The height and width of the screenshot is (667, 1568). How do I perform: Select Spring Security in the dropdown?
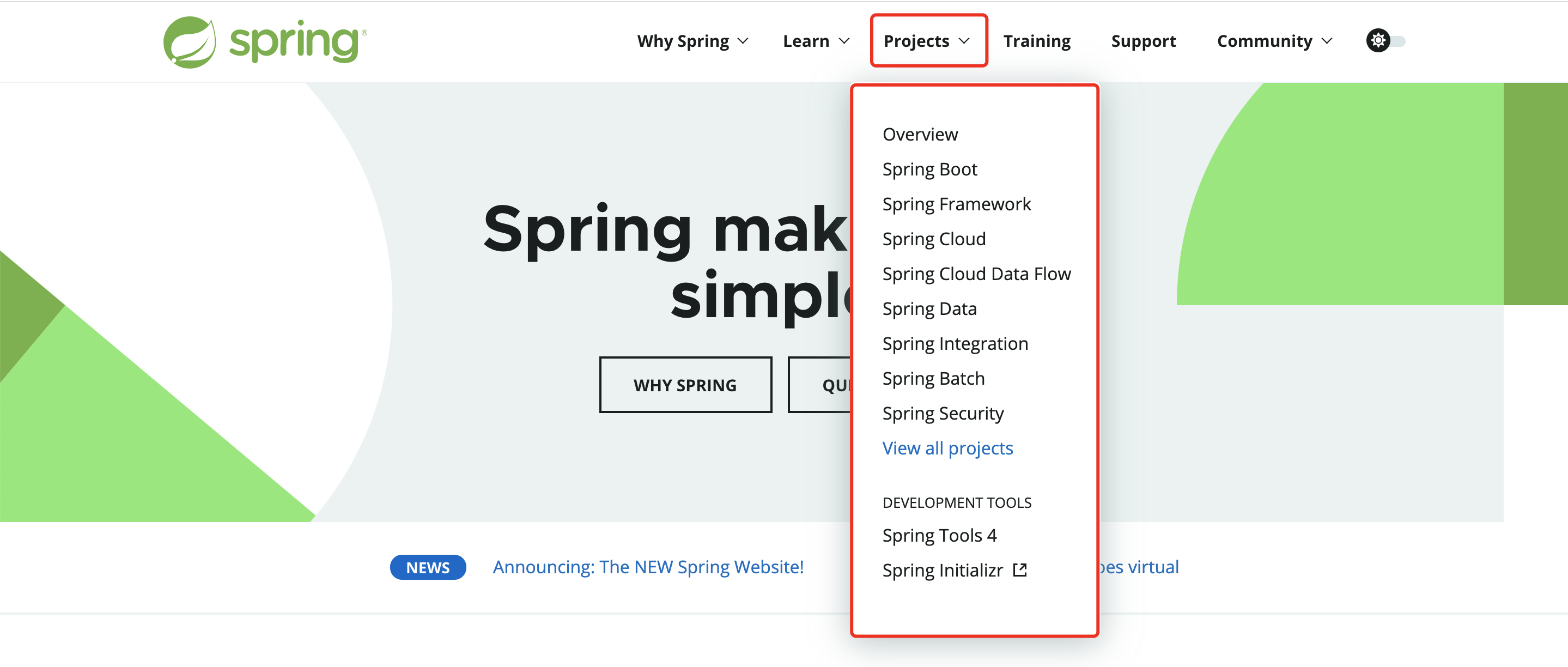tap(943, 413)
